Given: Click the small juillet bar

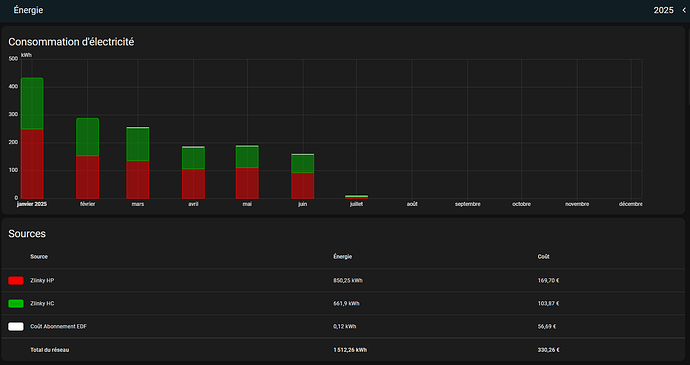Looking at the screenshot, I should tap(356, 197).
